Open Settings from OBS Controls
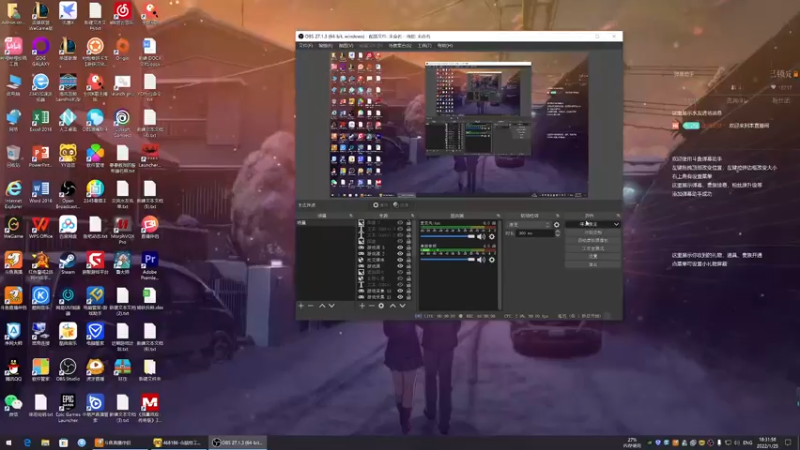The width and height of the screenshot is (800, 450). (x=593, y=257)
